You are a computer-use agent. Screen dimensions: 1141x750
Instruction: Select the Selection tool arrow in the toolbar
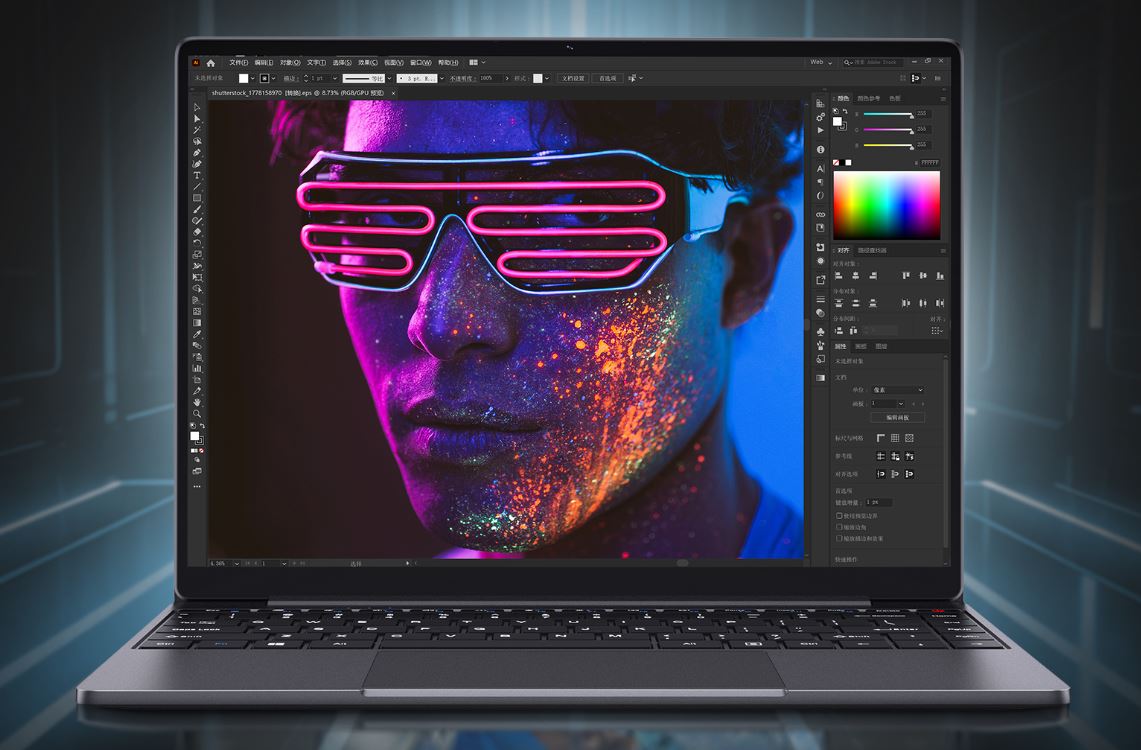click(x=197, y=108)
